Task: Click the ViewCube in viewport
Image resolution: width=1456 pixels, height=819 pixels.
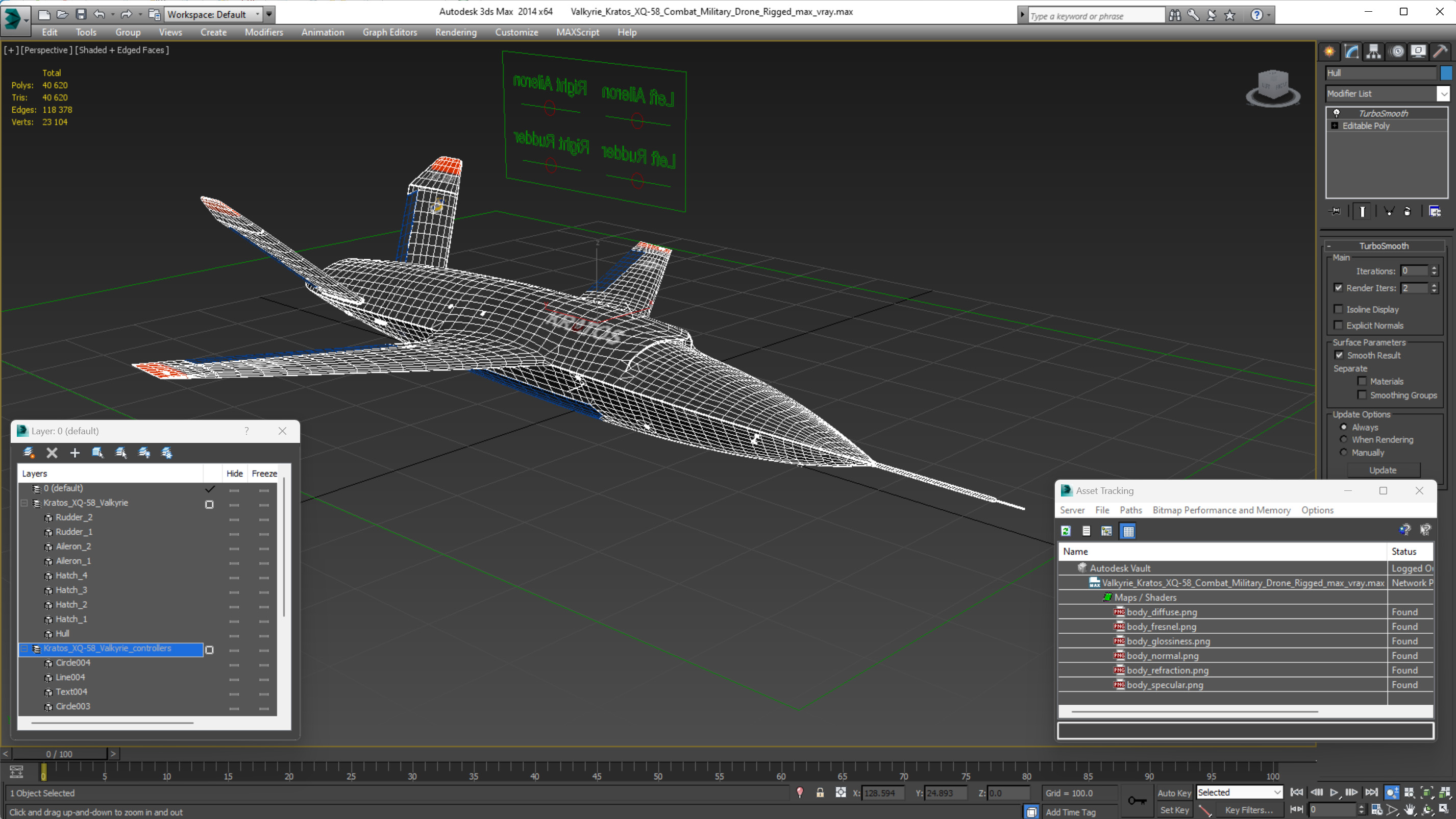Action: point(1272,88)
